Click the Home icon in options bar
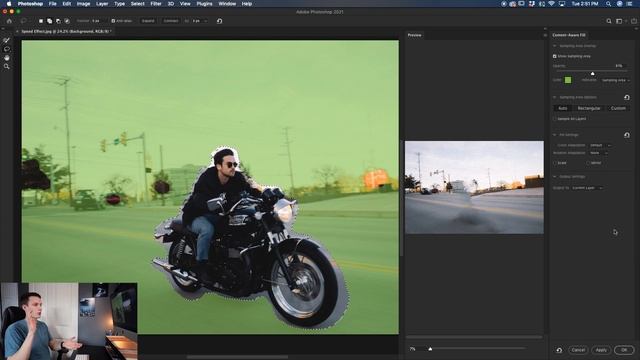Image resolution: width=640 pixels, height=360 pixels. [x=9, y=21]
